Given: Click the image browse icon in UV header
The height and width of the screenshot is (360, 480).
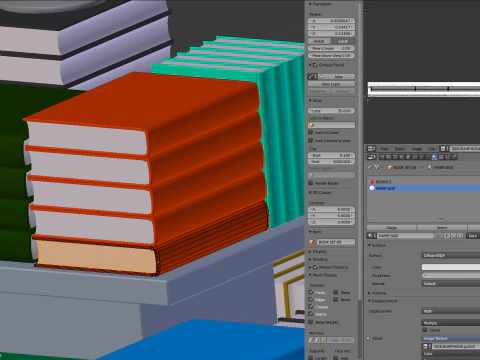Looking at the screenshot, I should pos(443,149).
